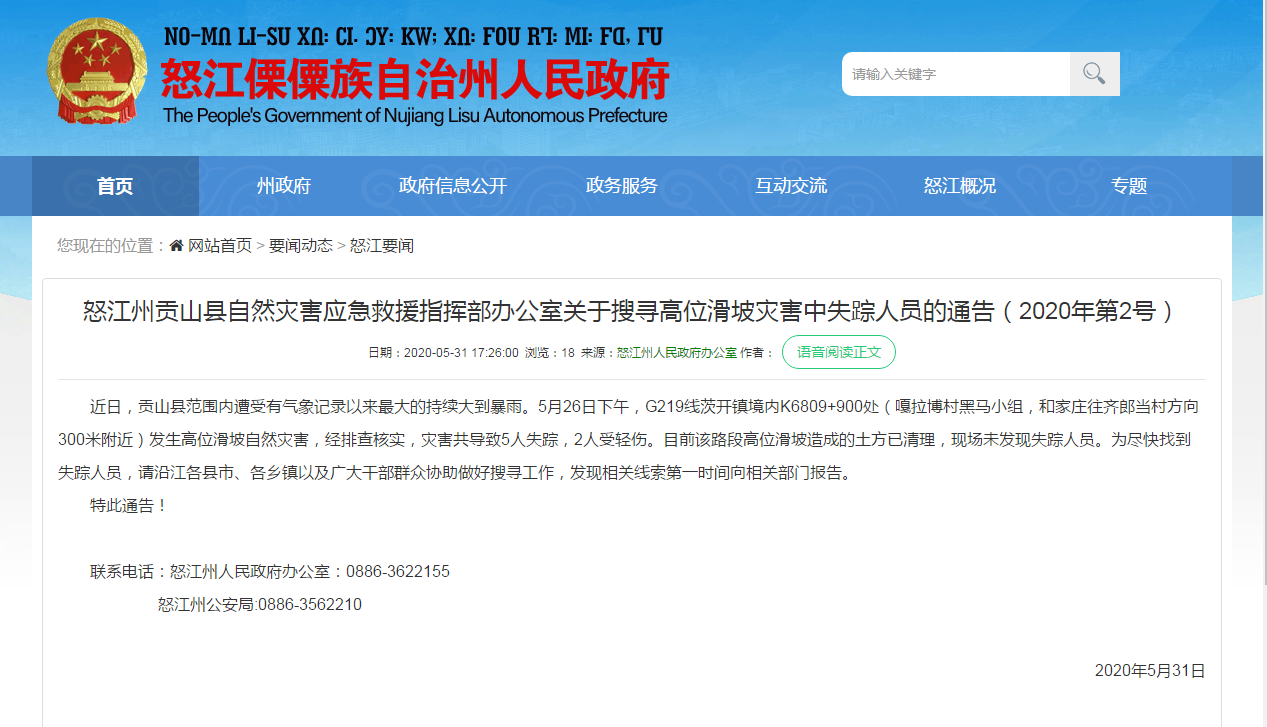Screen dimensions: 1267x727
Task: Go to 政府信息公开 section
Action: [453, 186]
